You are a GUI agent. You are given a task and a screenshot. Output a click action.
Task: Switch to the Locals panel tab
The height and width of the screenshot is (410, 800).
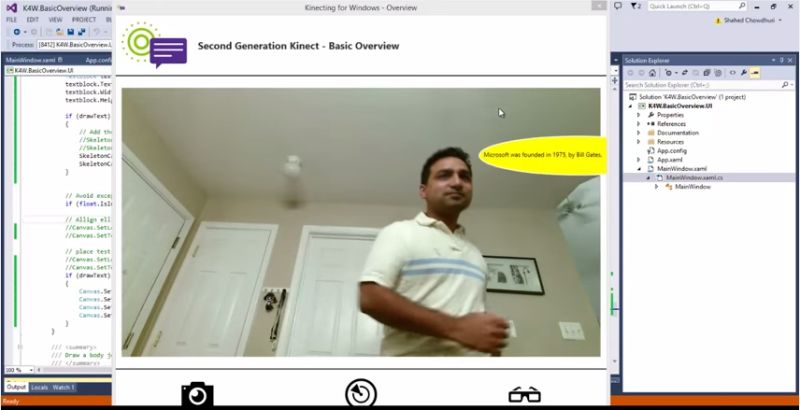coord(39,388)
